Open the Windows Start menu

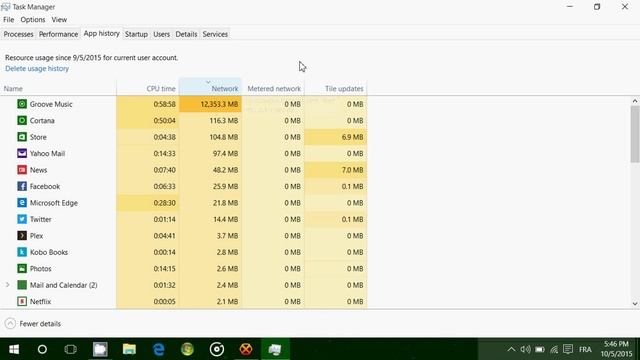pos(14,349)
